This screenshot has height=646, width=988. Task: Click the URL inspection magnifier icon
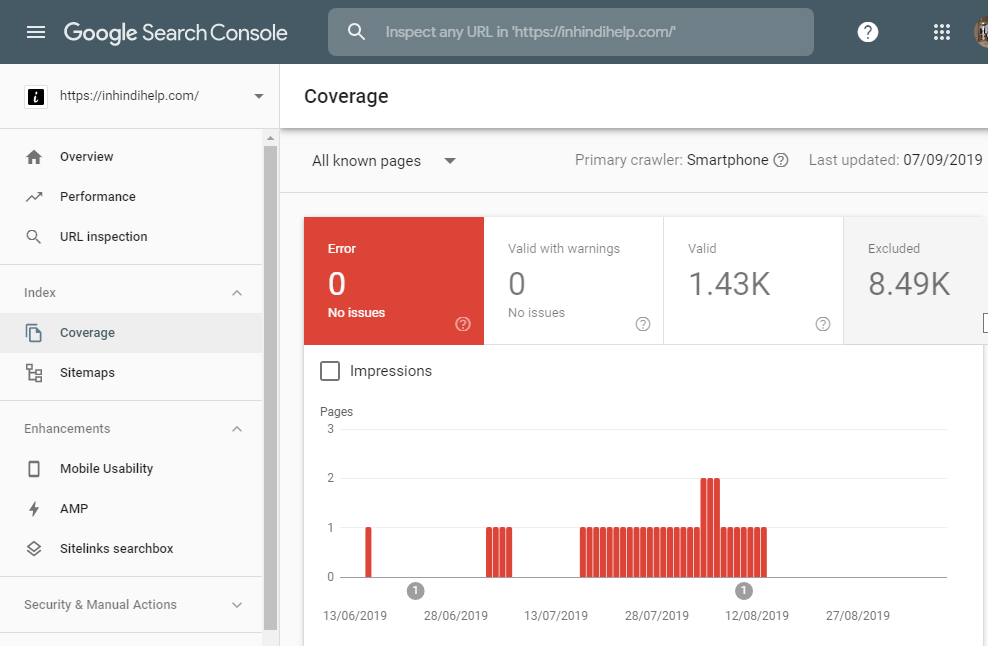pos(34,237)
